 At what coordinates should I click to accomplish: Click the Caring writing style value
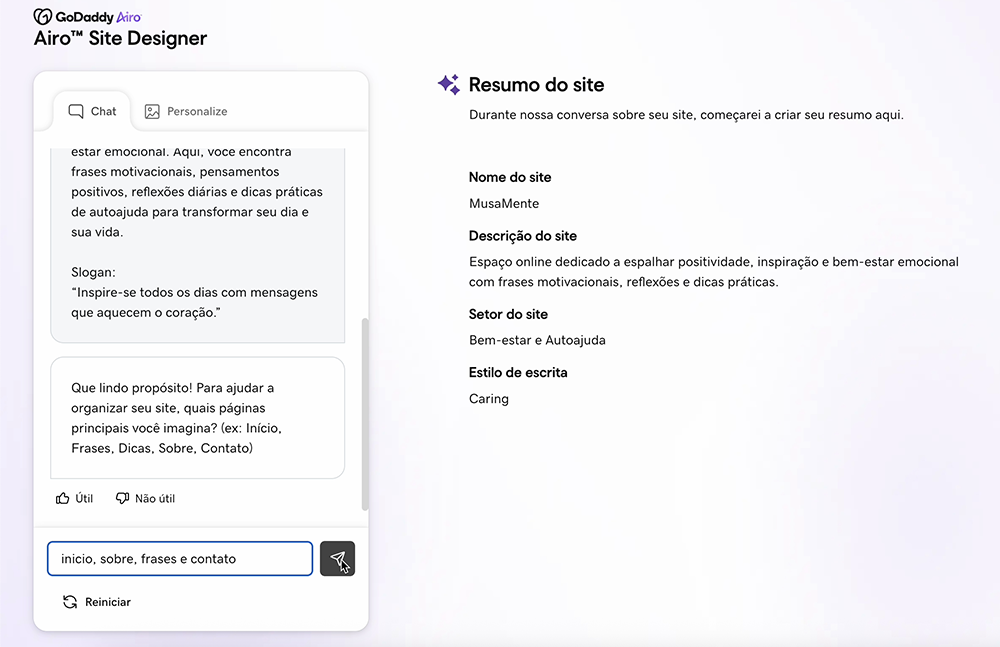point(489,399)
